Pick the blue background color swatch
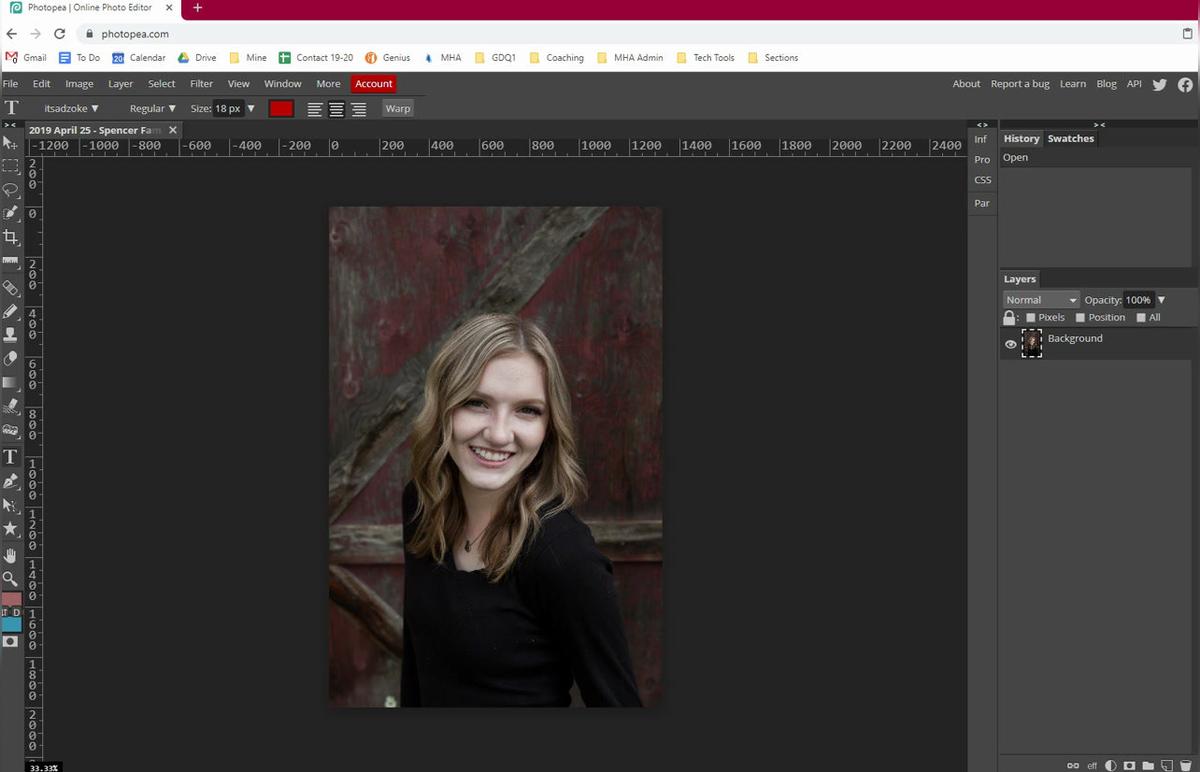Viewport: 1200px width, 772px height. (x=11, y=624)
